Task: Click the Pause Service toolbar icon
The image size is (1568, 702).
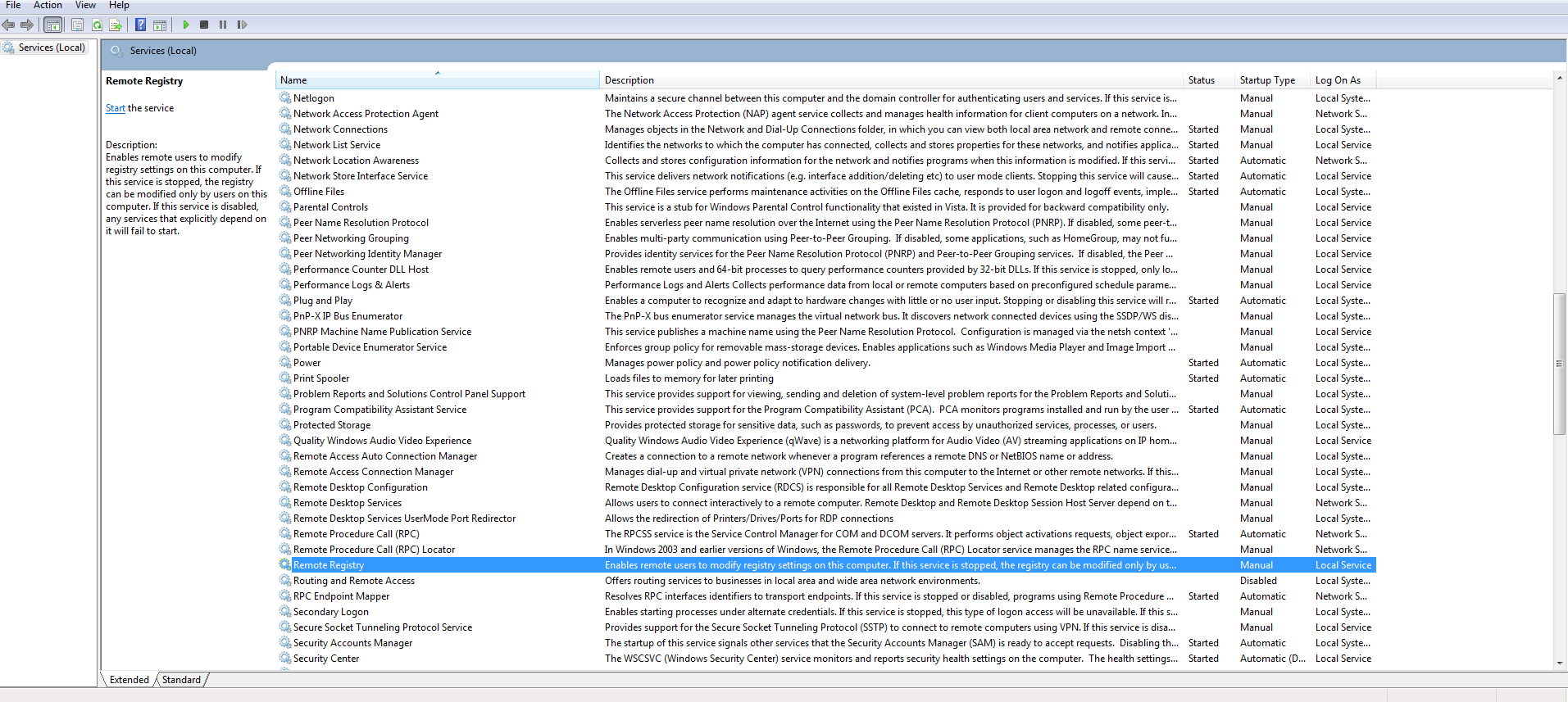Action: 223,25
